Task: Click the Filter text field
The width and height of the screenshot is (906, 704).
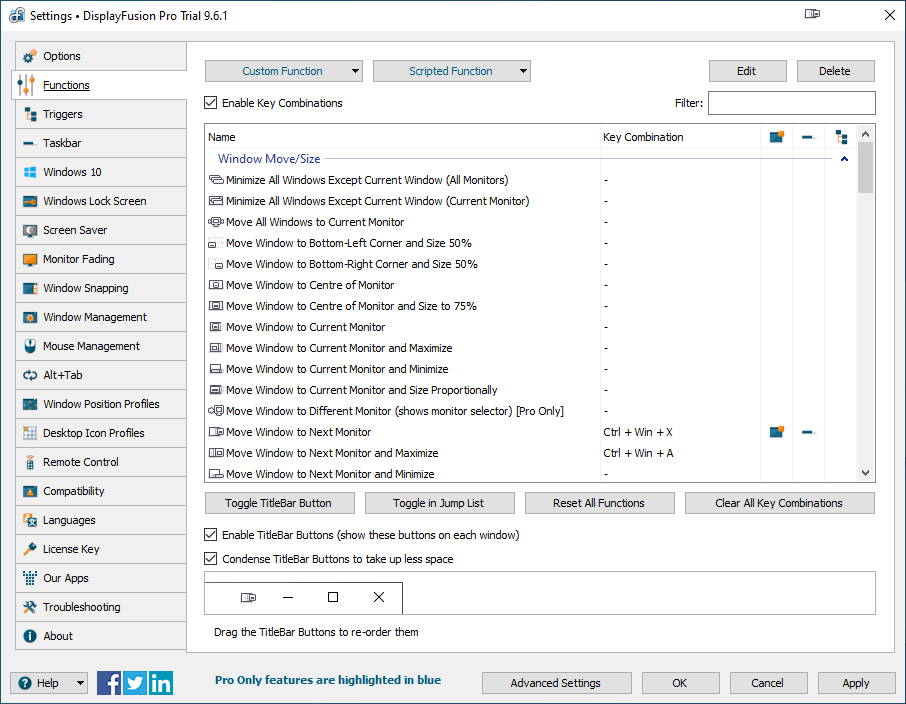Action: tap(792, 103)
